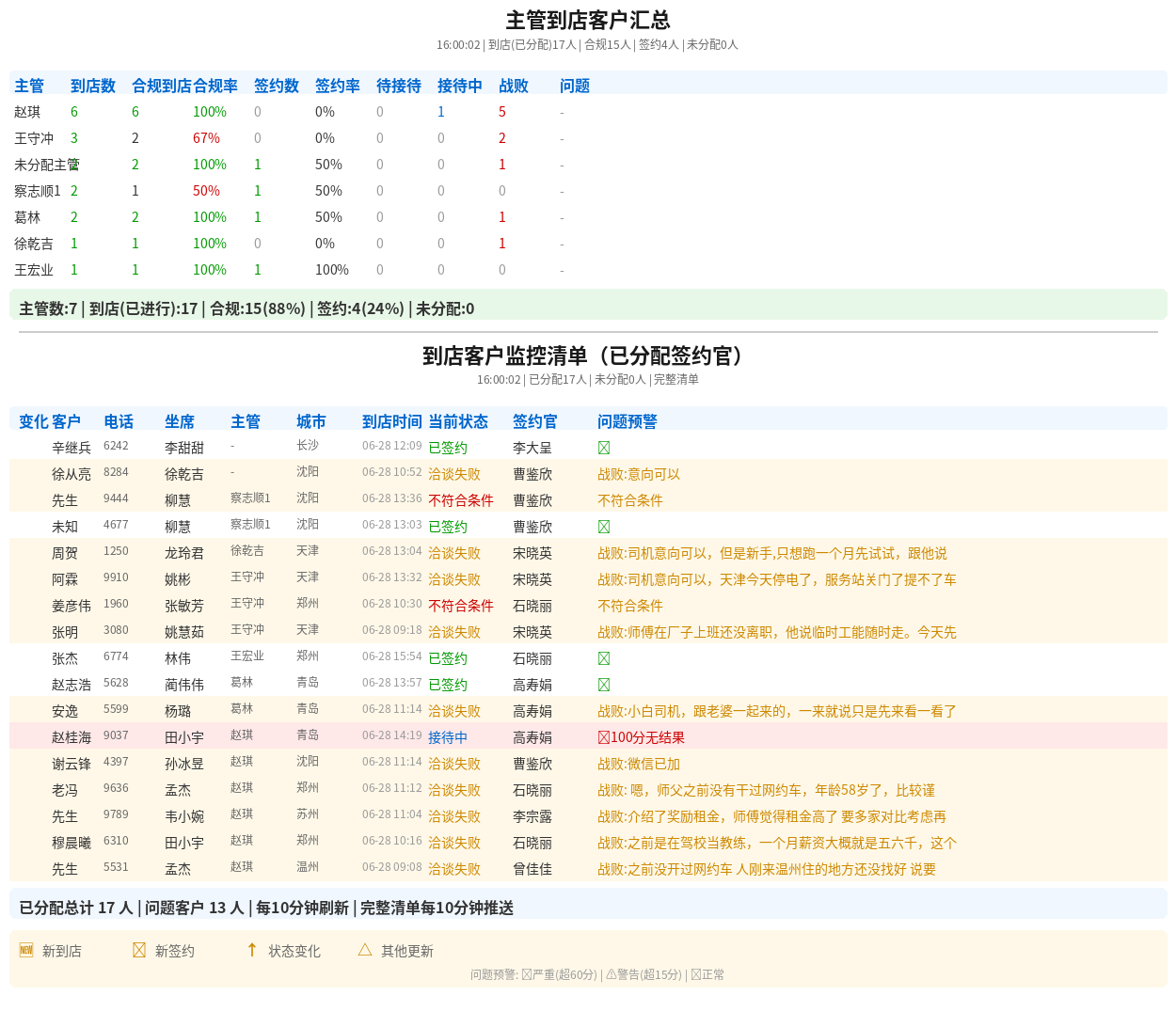Click the 主管数:7 summary bar
Viewport: 1176px width, 1027px height.
pyautogui.click(x=588, y=306)
